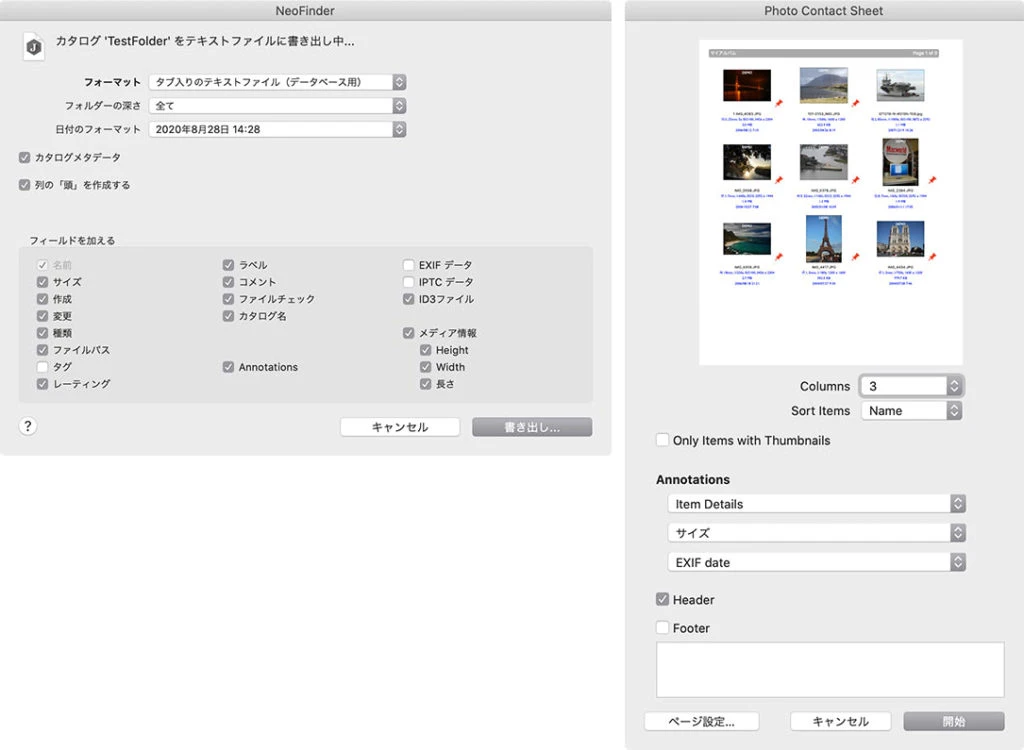
Task: Open the Columns combo box
Action: [912, 386]
